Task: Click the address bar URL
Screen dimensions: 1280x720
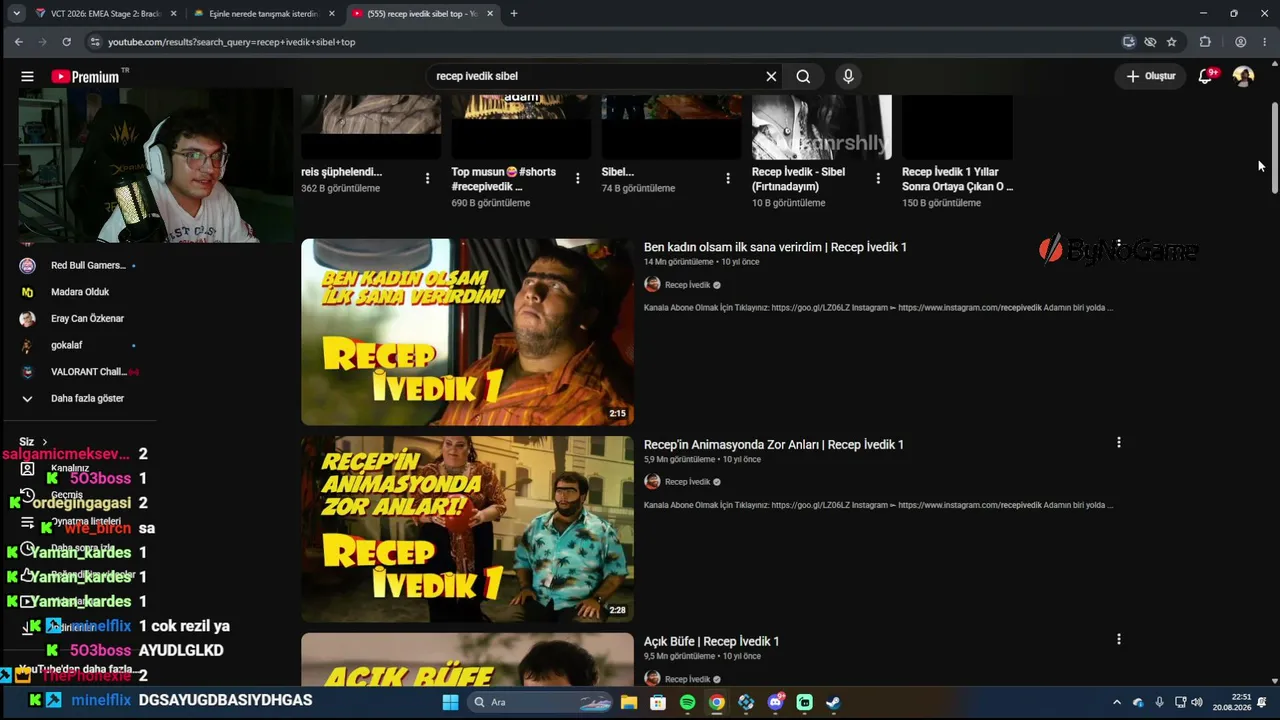Action: 231,42
